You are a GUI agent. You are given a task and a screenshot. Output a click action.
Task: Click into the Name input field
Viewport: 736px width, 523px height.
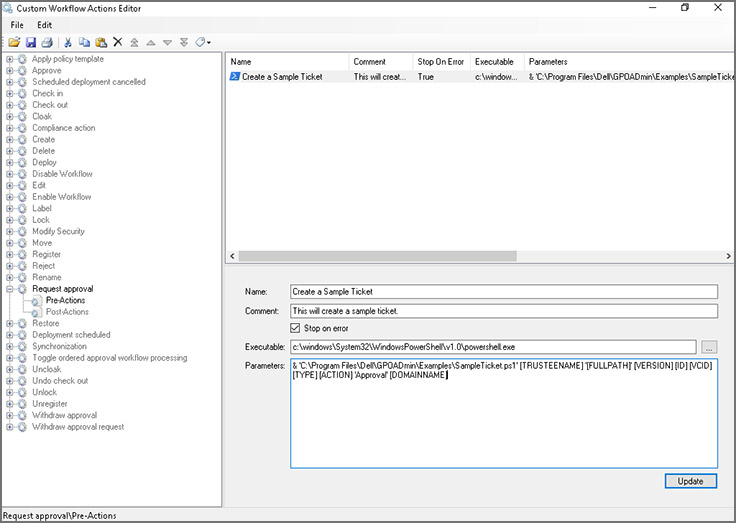coord(504,292)
